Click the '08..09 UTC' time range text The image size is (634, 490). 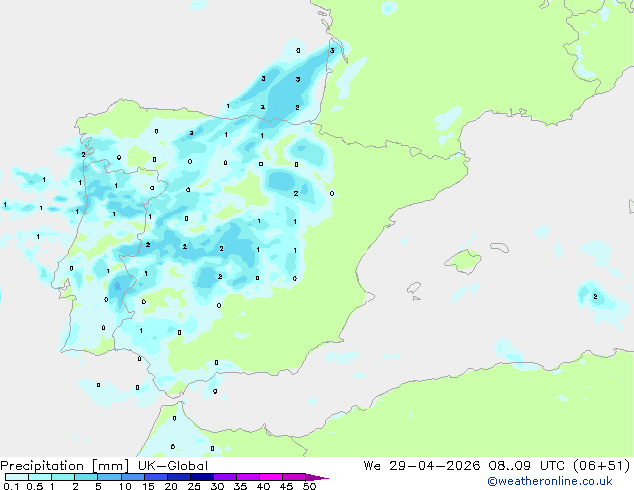point(525,466)
